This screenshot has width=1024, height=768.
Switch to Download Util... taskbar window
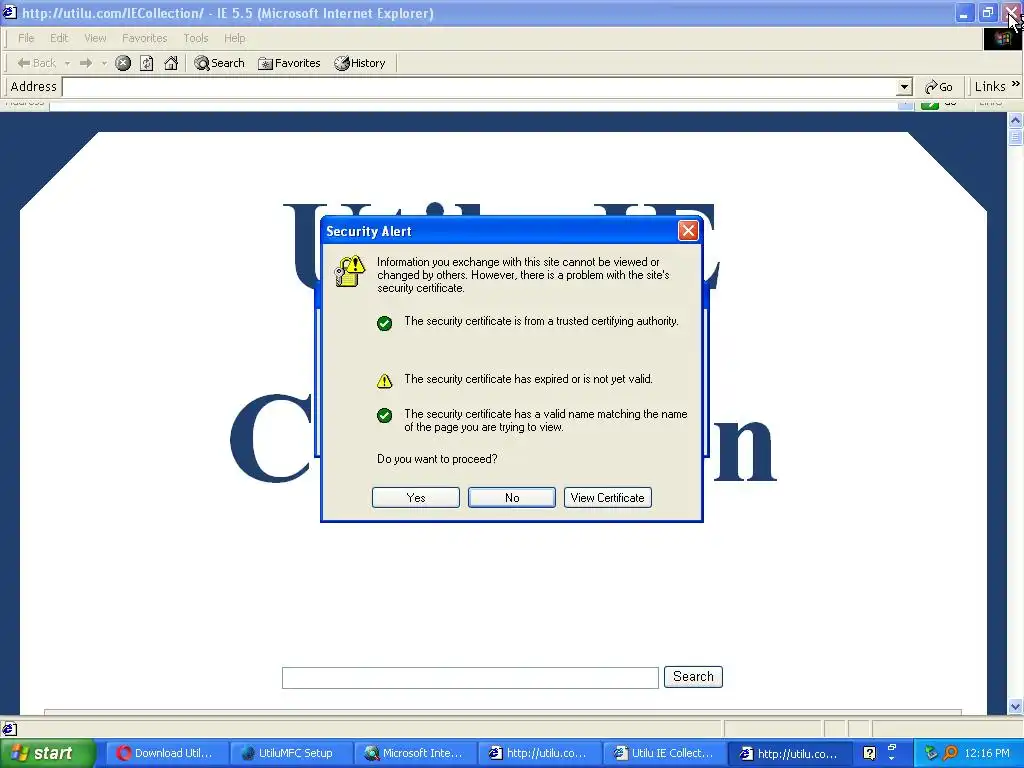pyautogui.click(x=167, y=753)
